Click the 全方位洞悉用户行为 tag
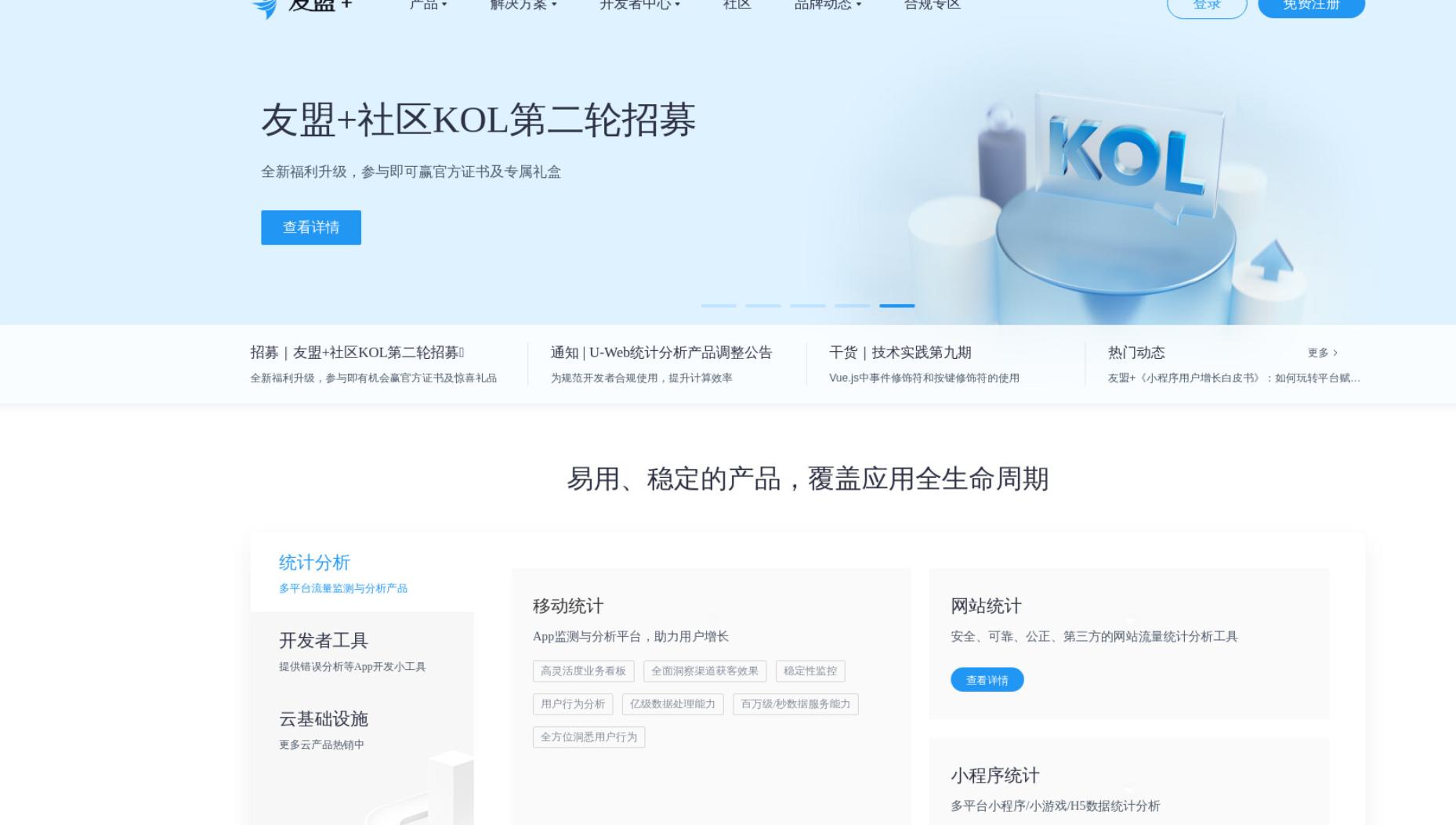 [589, 736]
